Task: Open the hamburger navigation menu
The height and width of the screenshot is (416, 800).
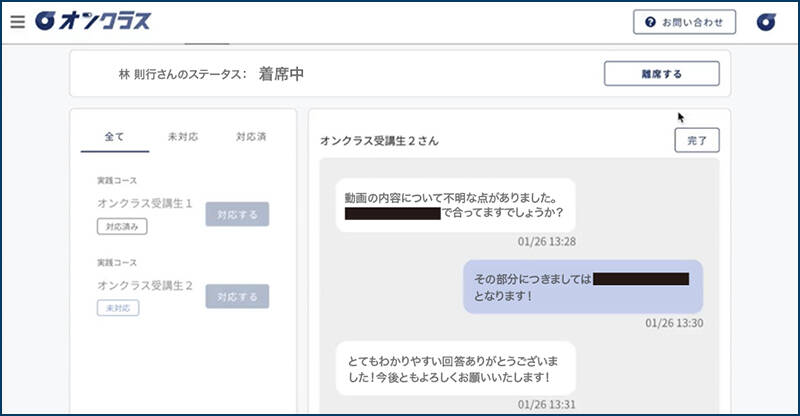Action: click(17, 22)
